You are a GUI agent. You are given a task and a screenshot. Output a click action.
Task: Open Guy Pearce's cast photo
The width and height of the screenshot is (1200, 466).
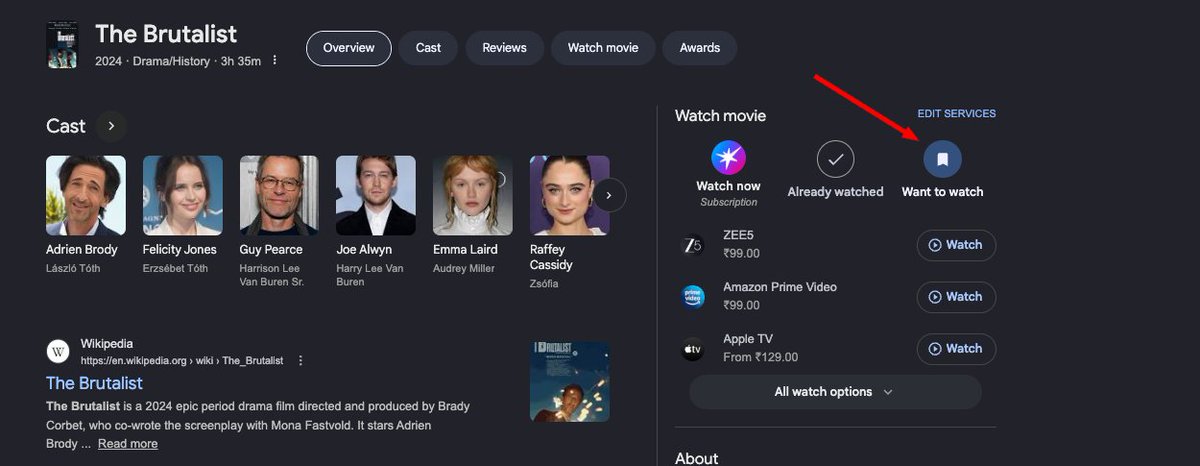[279, 195]
